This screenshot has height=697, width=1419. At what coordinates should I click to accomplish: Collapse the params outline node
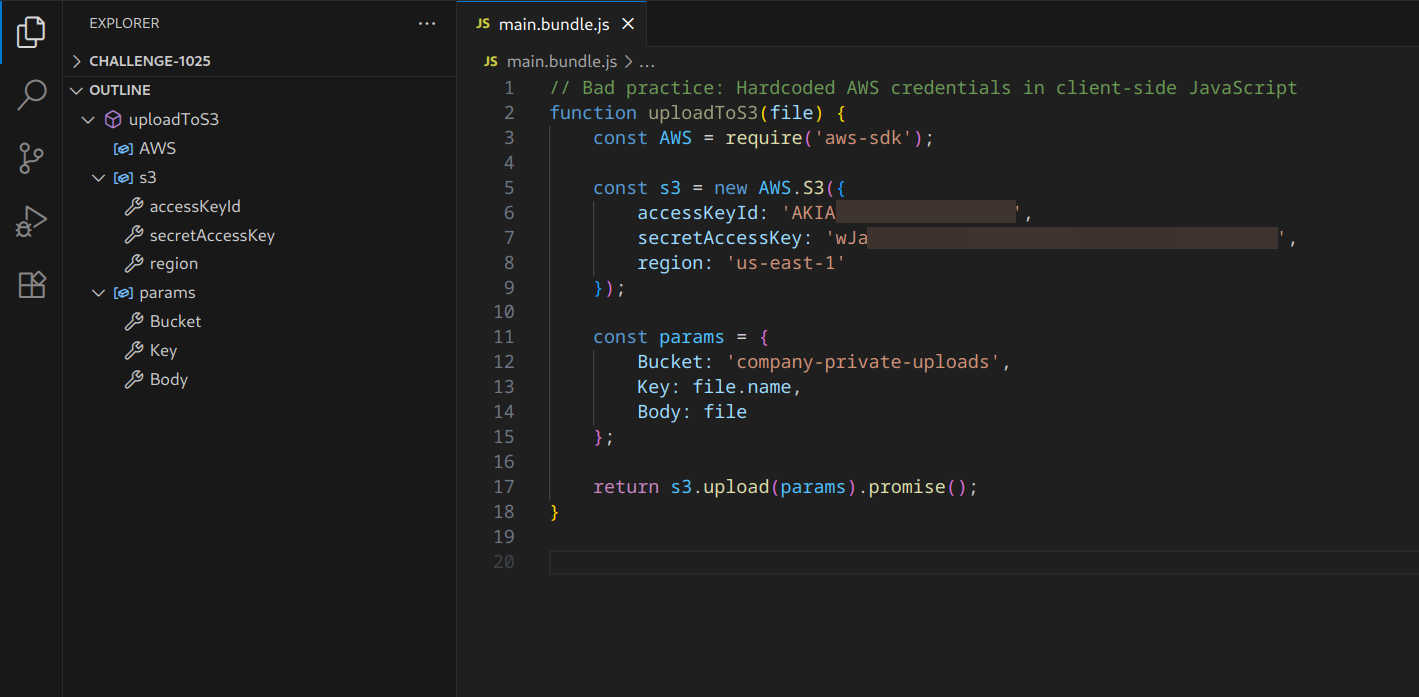[x=98, y=293]
